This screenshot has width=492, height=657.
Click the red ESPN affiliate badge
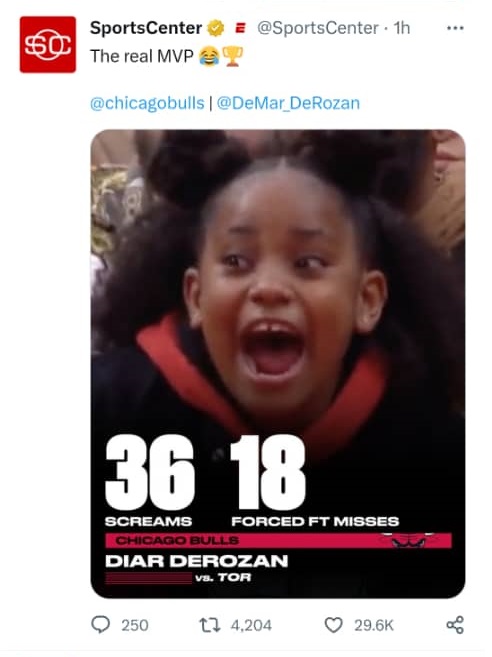coord(241,28)
